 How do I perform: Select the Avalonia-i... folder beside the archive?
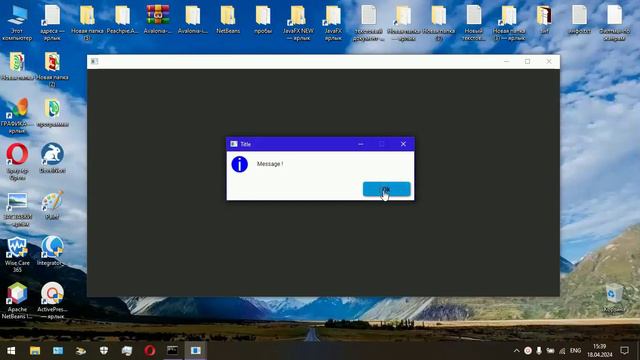coord(193,19)
